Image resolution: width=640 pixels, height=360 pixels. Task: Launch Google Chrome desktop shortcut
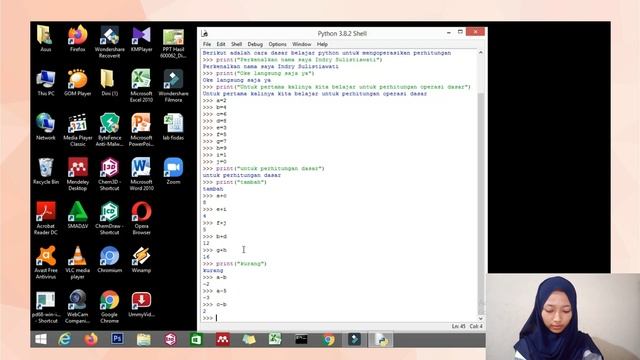(109, 307)
